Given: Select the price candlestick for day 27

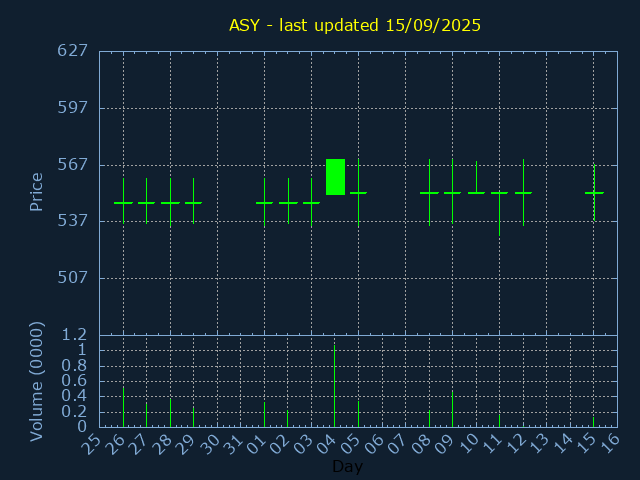Looking at the screenshot, I should (147, 201).
